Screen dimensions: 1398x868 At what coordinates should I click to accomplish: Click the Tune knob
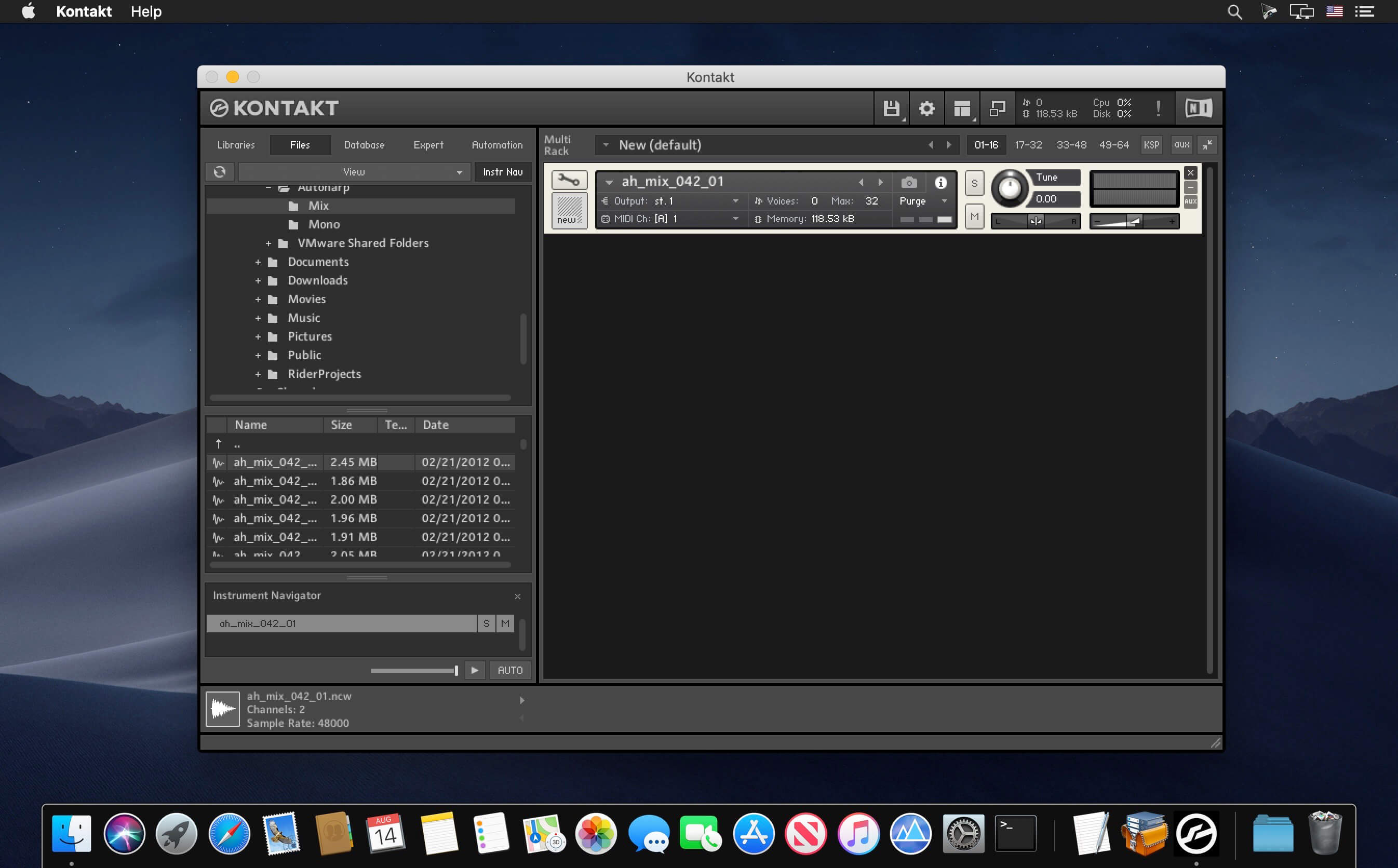pyautogui.click(x=1010, y=188)
